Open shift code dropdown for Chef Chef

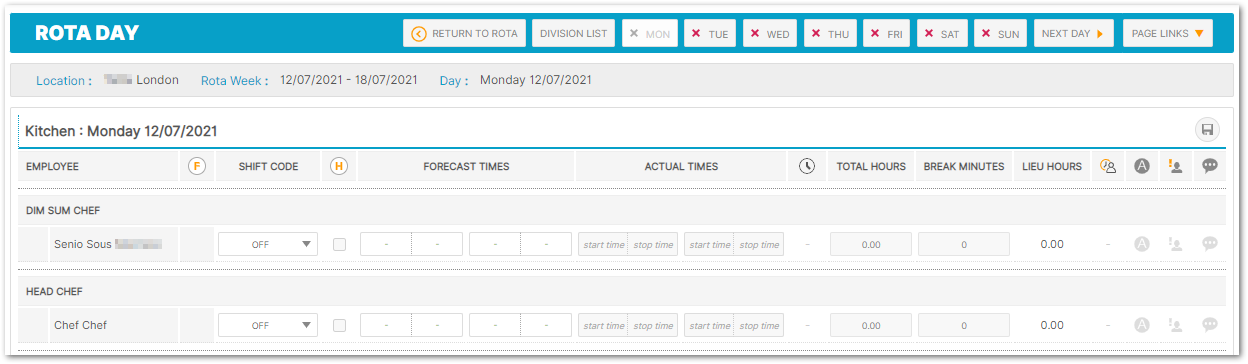point(268,326)
